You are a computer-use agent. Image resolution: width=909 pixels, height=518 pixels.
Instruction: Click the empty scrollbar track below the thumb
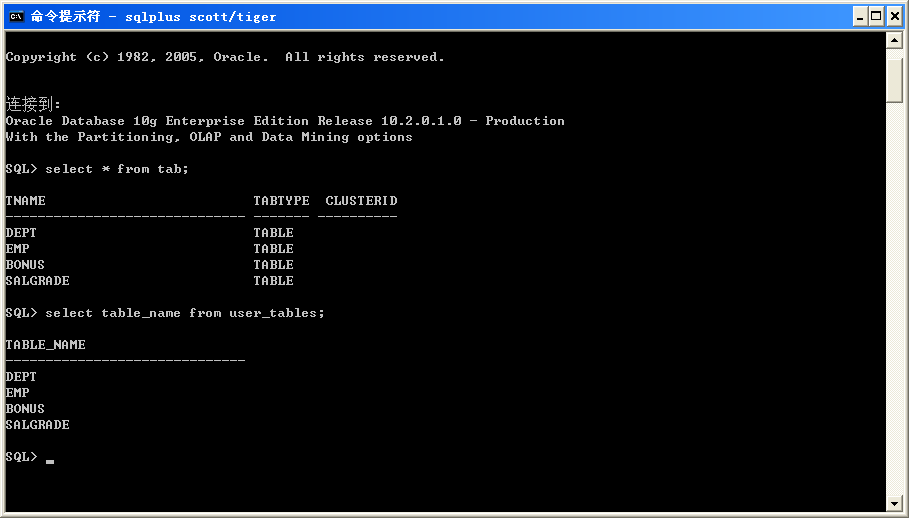point(895,300)
